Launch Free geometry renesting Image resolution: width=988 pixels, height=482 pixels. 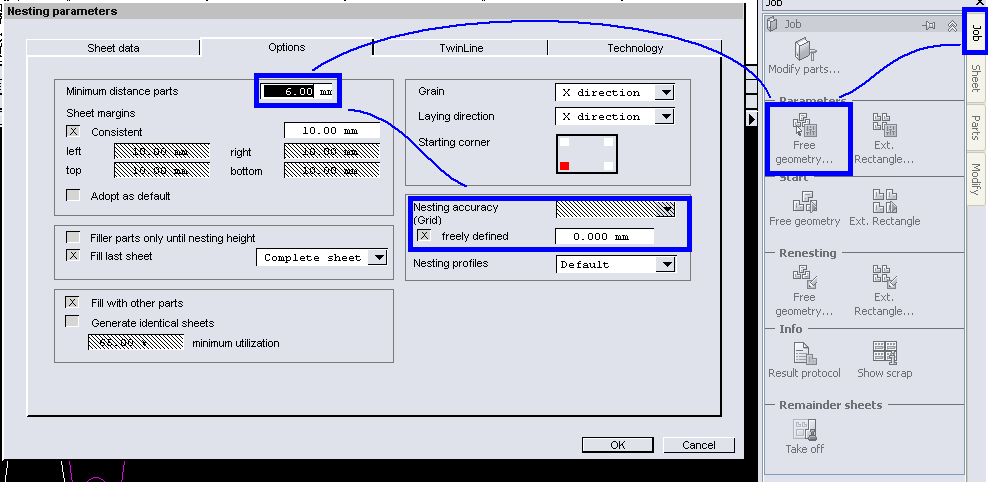click(804, 290)
